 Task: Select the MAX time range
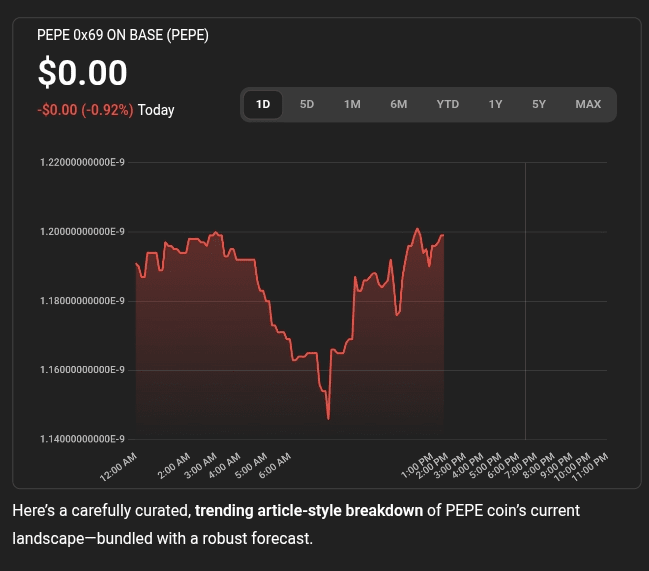(588, 104)
